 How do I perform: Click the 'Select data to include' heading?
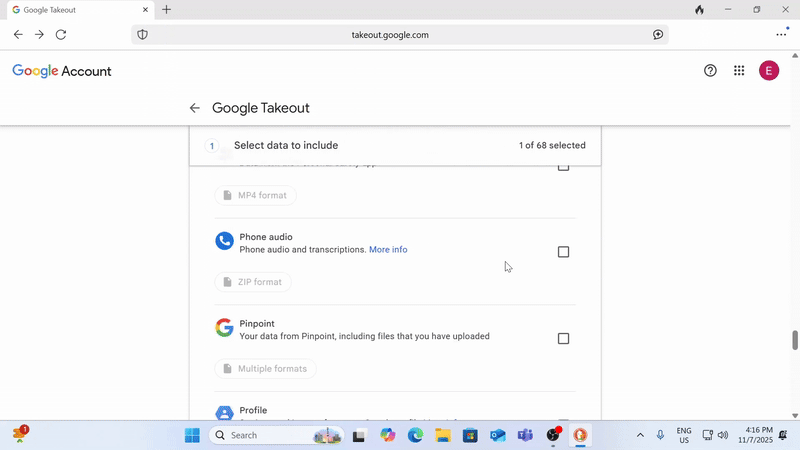point(286,145)
